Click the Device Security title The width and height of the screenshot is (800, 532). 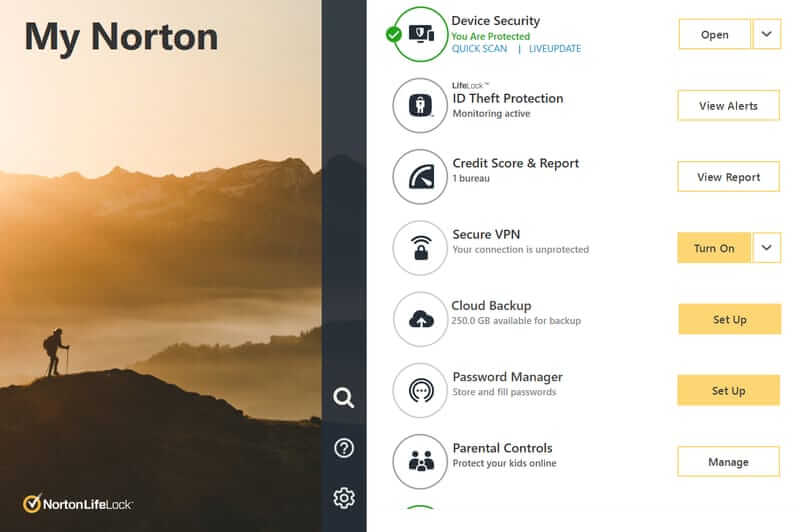click(x=495, y=21)
